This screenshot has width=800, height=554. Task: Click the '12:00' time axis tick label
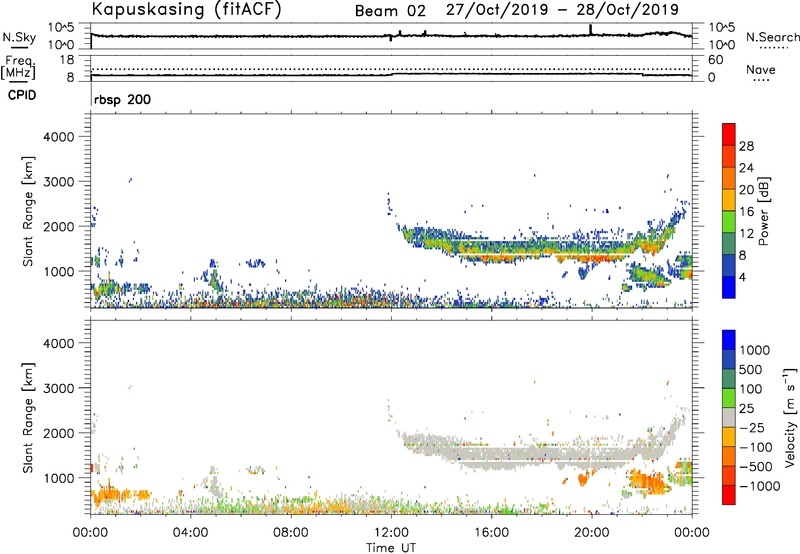(x=391, y=533)
